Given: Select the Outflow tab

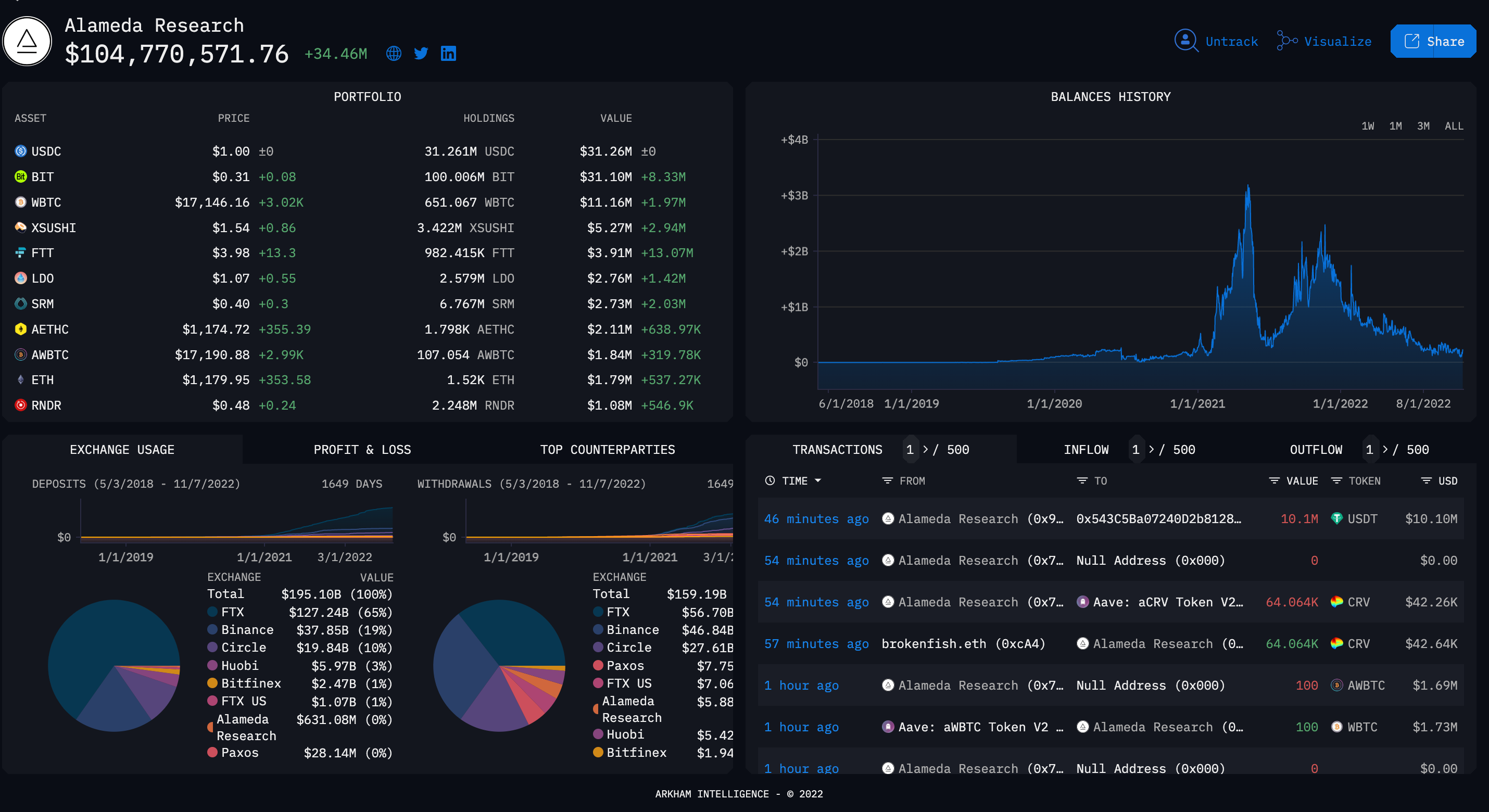Looking at the screenshot, I should tap(1316, 450).
